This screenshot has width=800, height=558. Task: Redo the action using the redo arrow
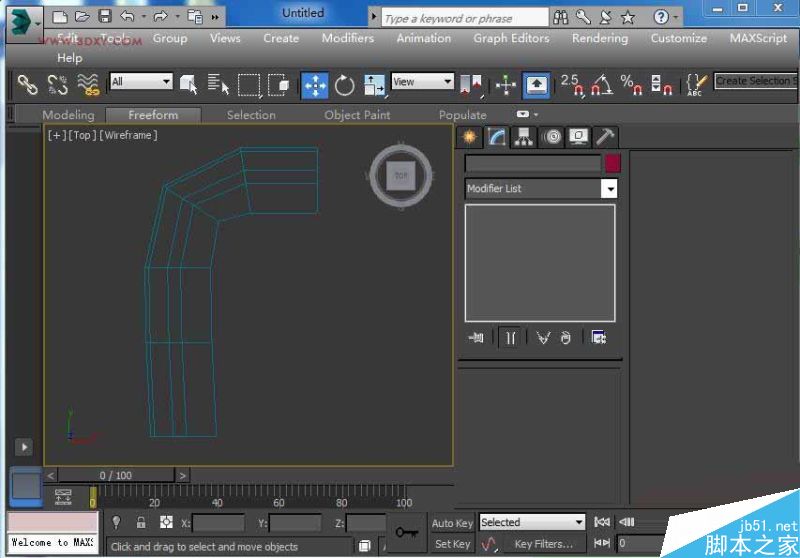160,16
